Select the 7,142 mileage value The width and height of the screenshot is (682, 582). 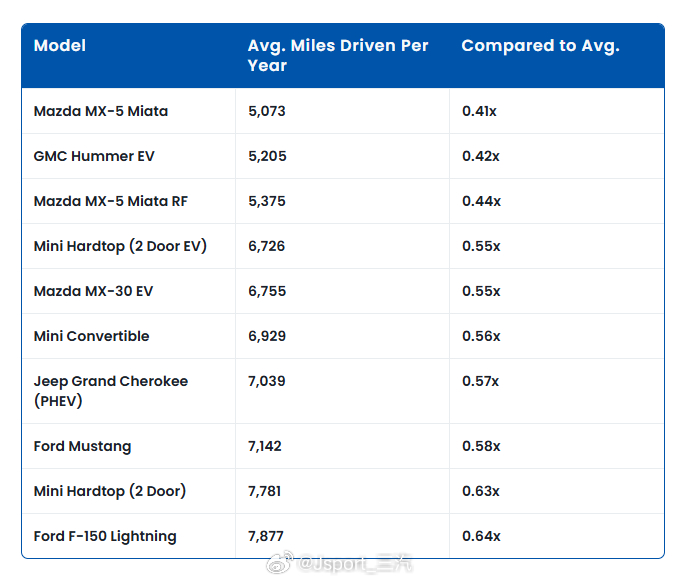click(264, 446)
